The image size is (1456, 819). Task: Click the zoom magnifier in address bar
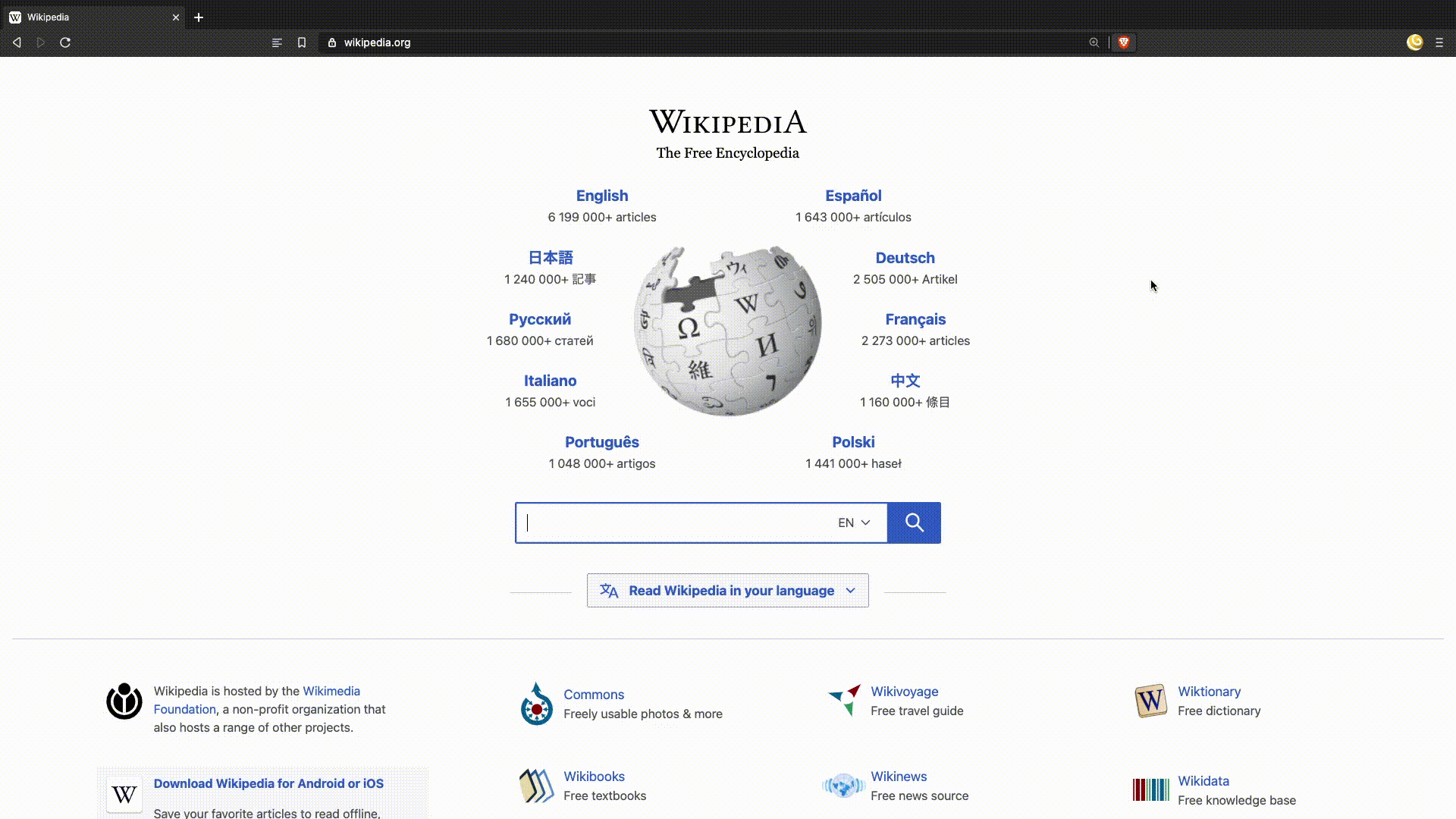click(1094, 42)
